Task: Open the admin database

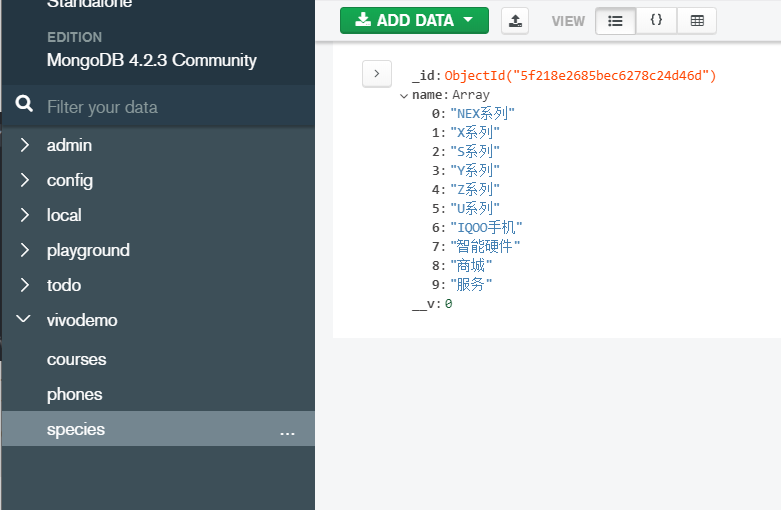Action: click(69, 145)
